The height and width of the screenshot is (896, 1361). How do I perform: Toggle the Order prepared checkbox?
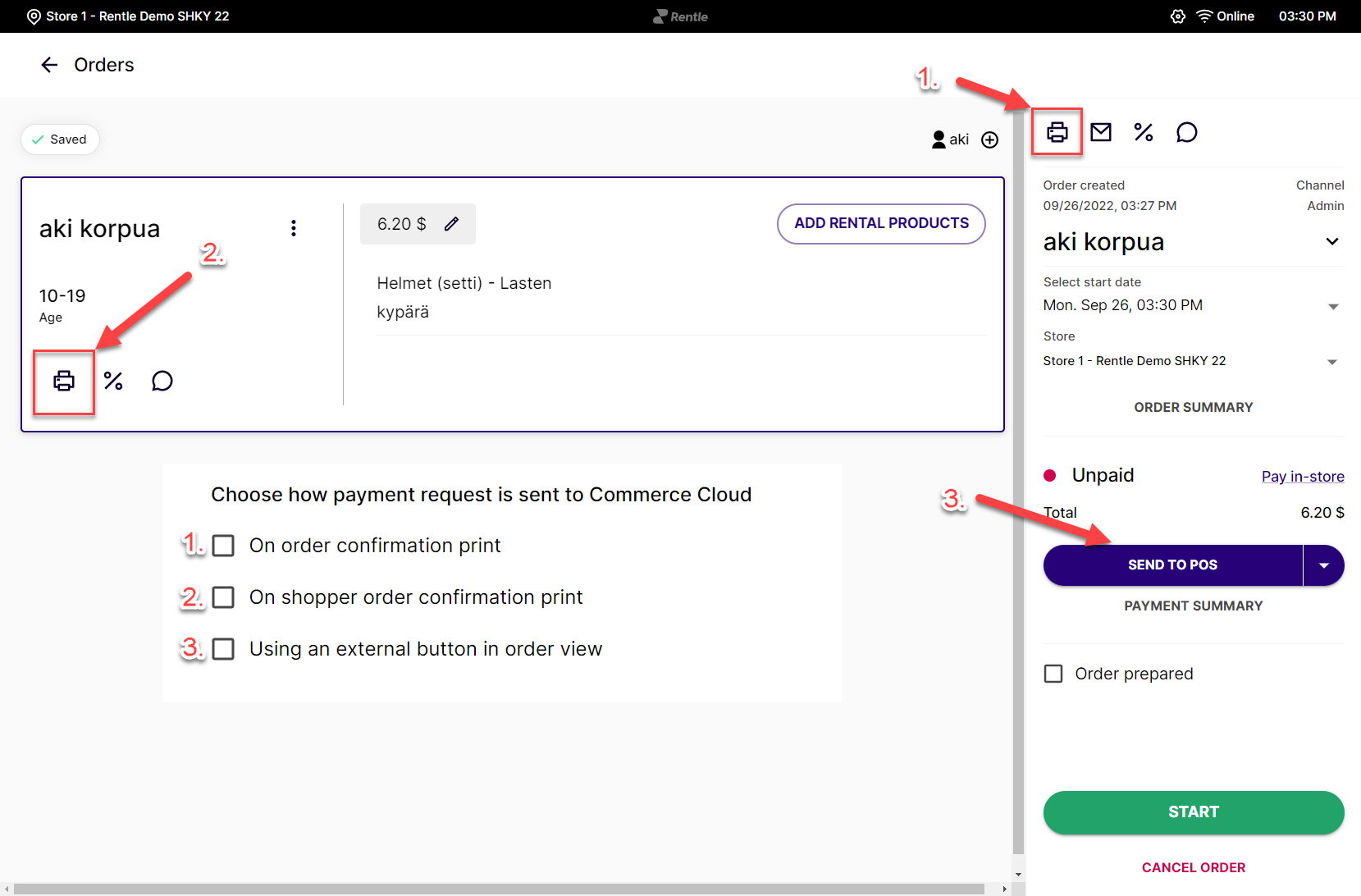[x=1053, y=674]
